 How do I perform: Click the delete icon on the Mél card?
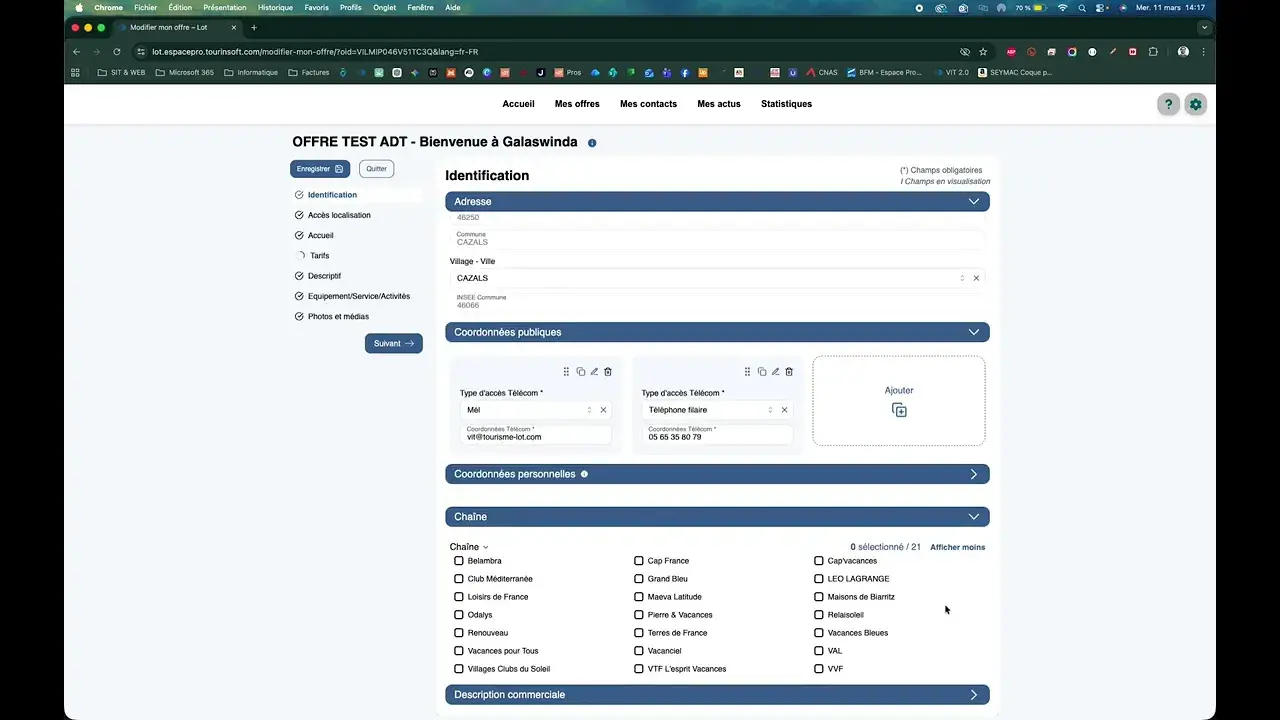[x=608, y=372]
